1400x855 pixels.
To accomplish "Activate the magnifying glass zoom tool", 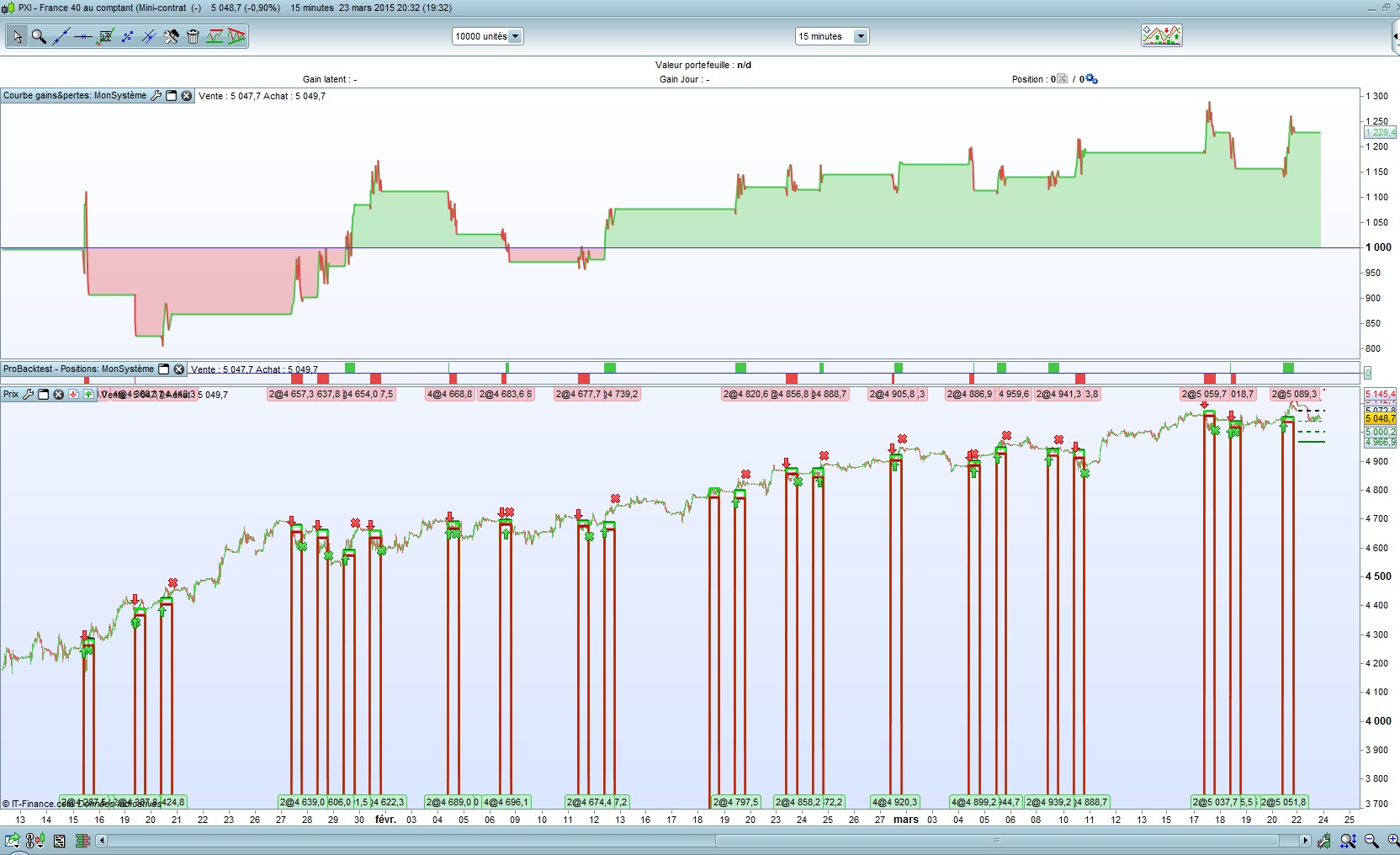I will point(39,36).
